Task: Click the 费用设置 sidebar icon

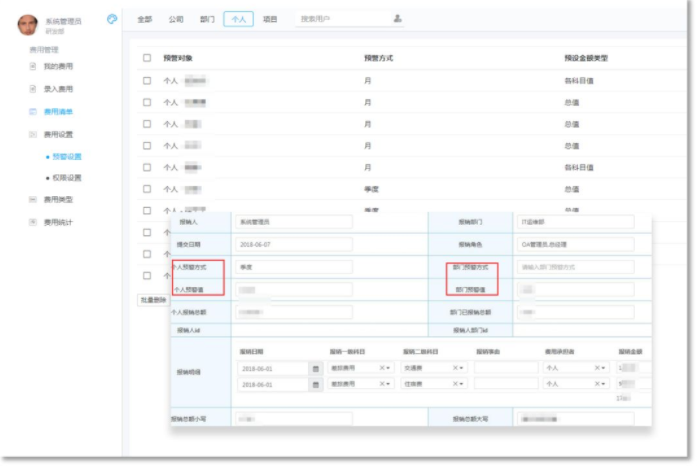Action: pyautogui.click(x=33, y=134)
